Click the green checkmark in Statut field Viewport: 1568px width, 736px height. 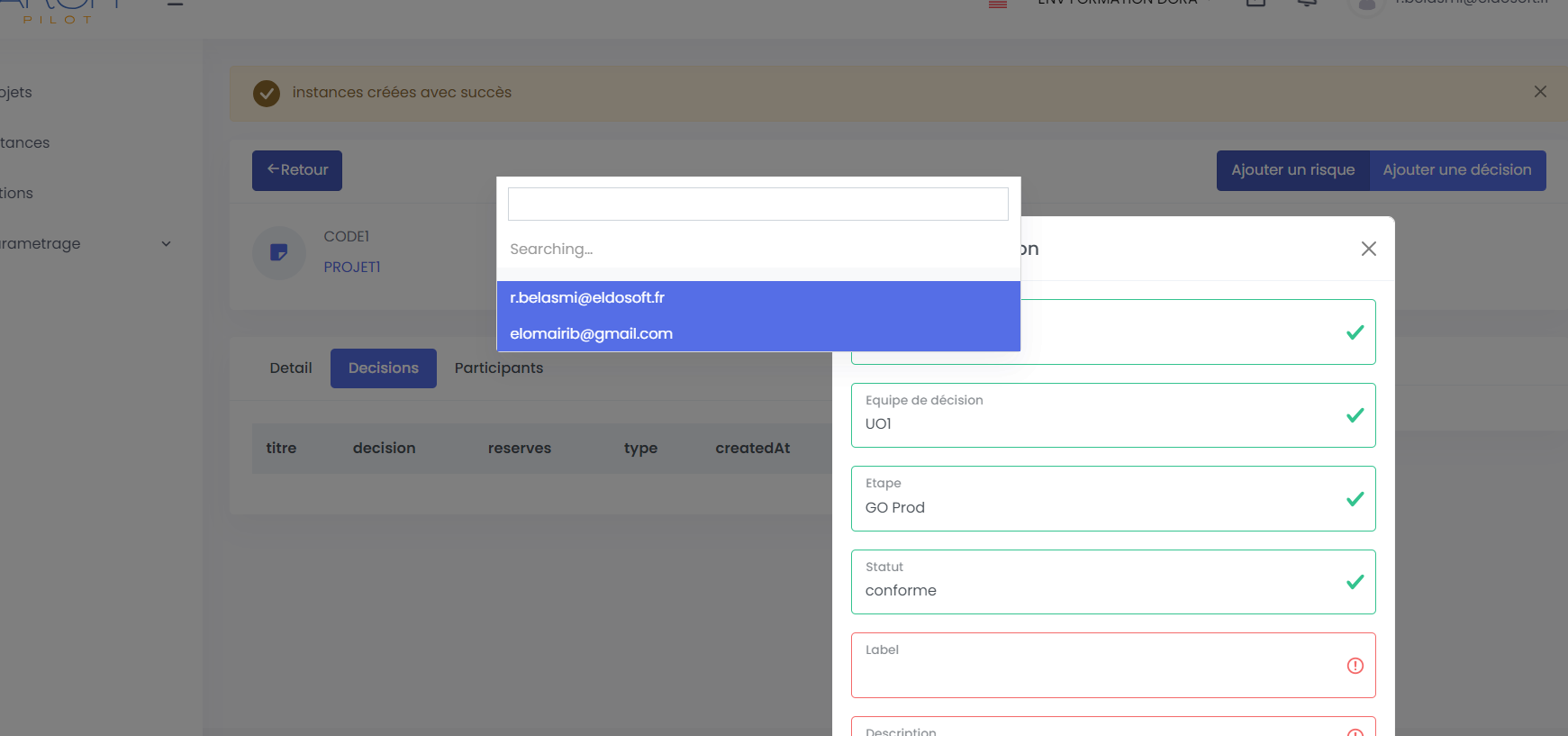pos(1355,582)
